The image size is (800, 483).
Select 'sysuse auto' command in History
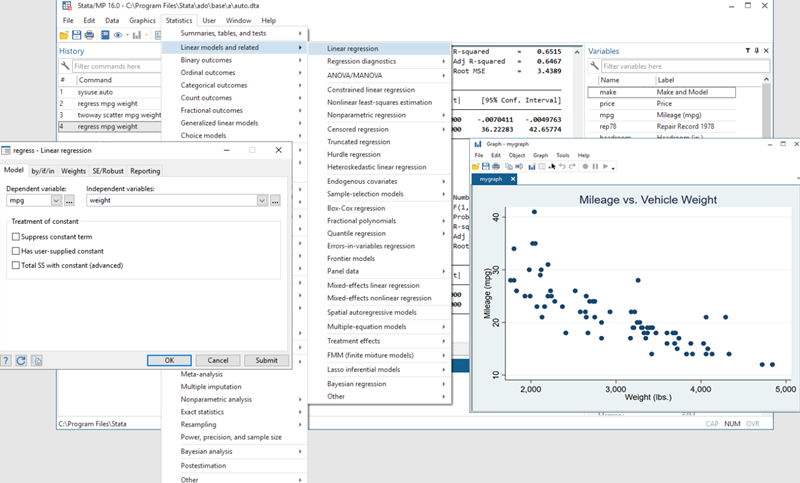(x=110, y=92)
